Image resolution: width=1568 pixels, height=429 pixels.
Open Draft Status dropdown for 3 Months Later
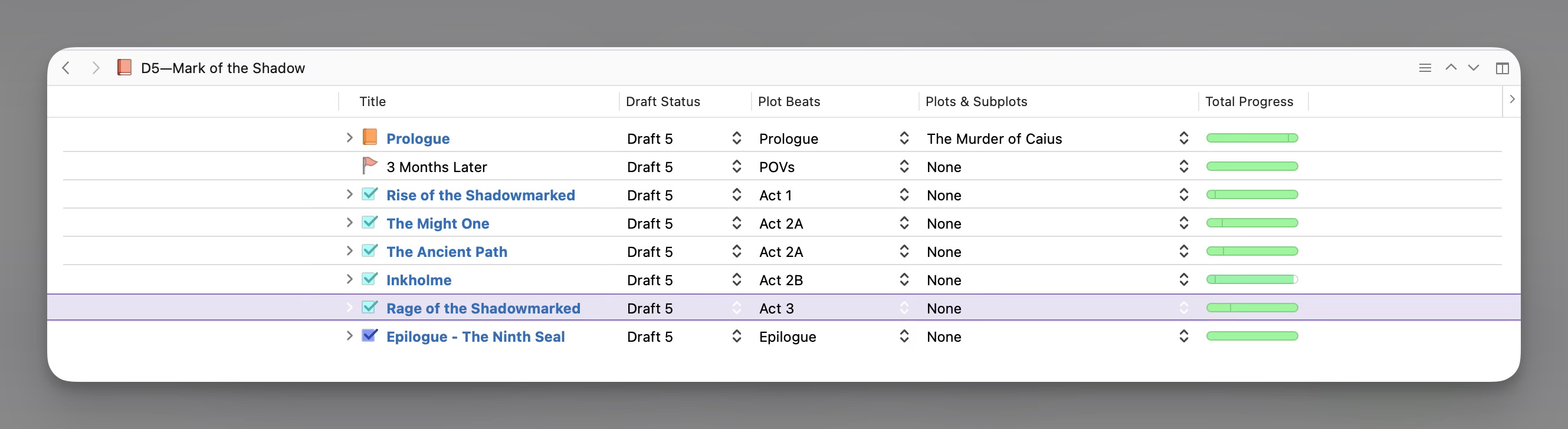click(737, 167)
